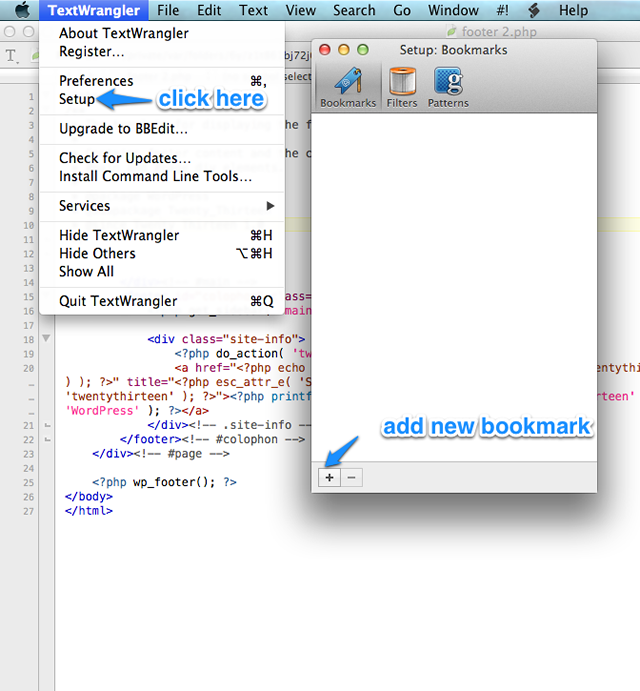Select the Bookmarks pane in Setup window
The image size is (640, 691).
pyautogui.click(x=348, y=87)
